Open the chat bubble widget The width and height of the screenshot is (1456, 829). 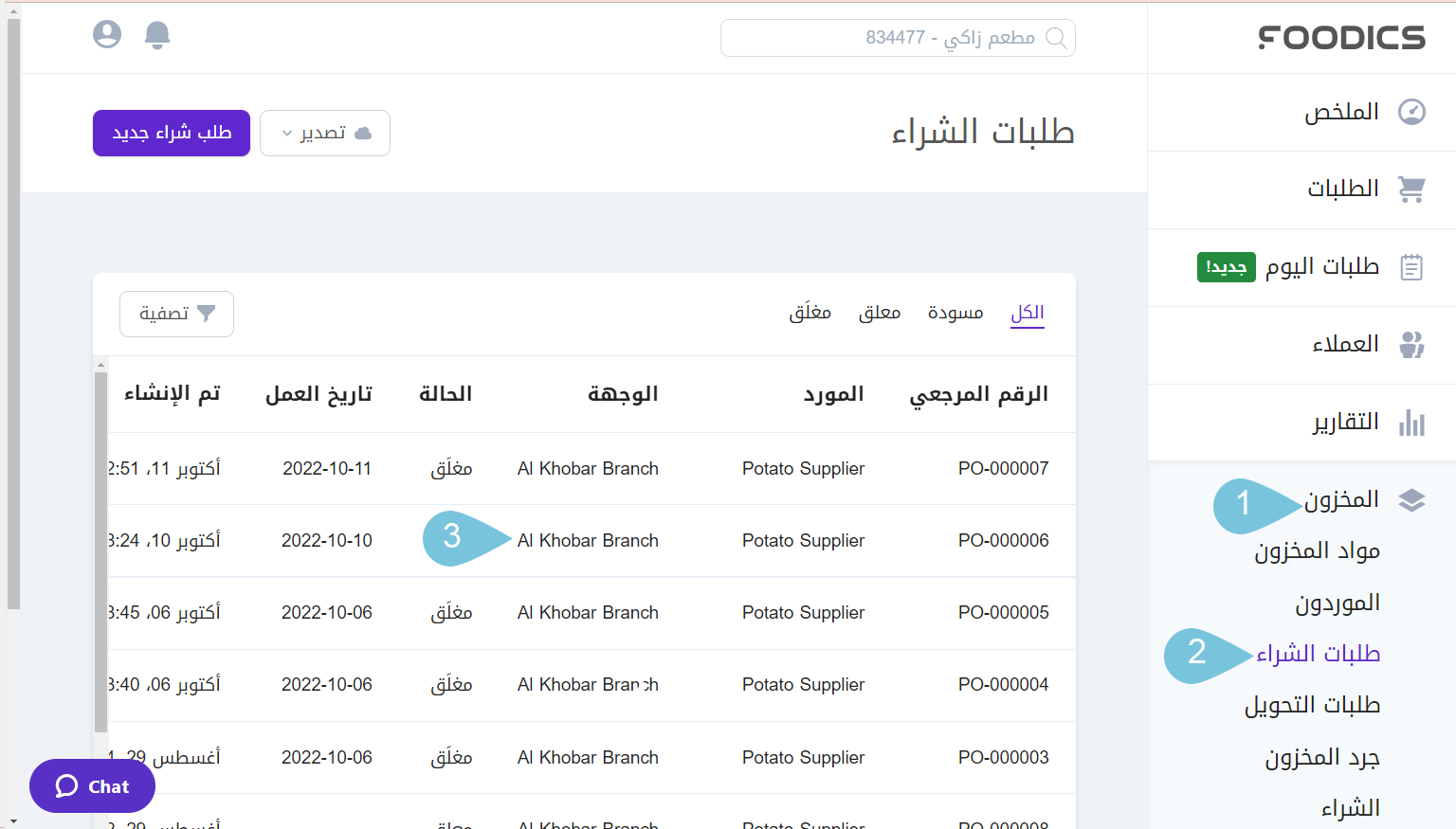(91, 785)
